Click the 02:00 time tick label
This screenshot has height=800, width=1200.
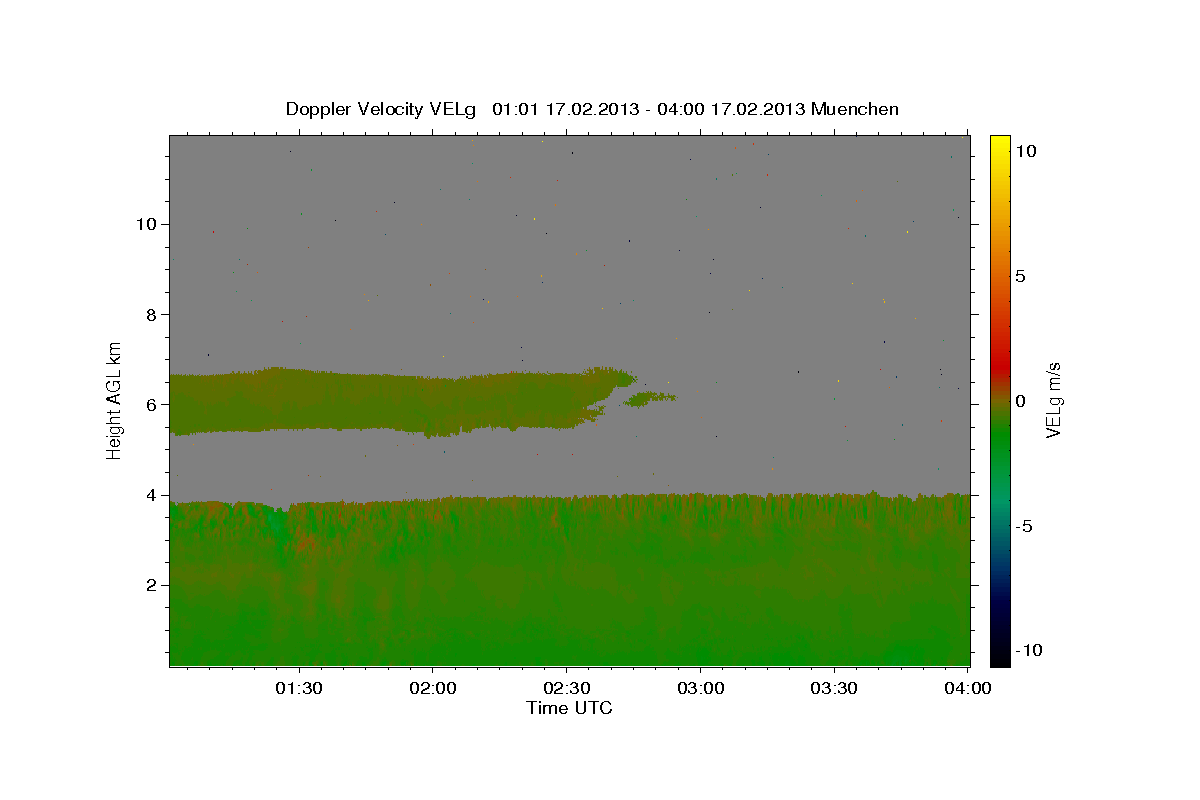coord(433,688)
